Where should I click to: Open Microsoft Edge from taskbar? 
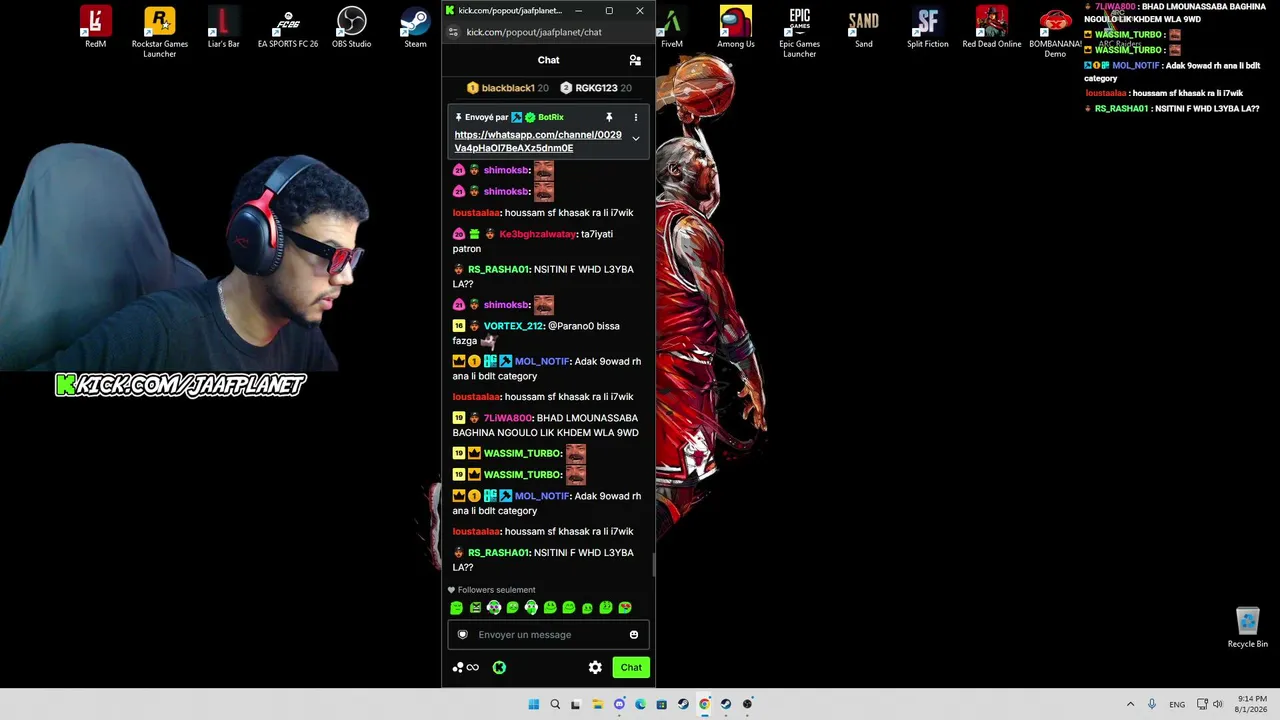pyautogui.click(x=640, y=704)
